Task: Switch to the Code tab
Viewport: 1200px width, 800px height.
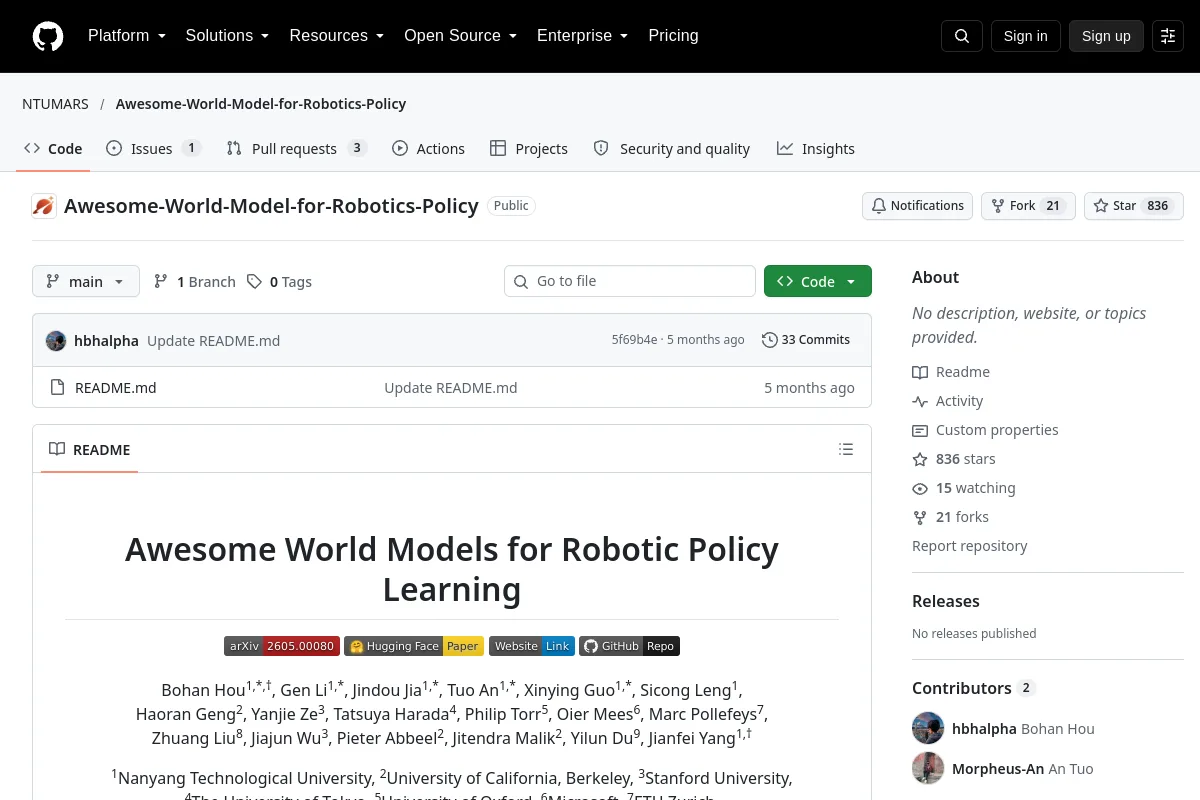Action: [53, 149]
